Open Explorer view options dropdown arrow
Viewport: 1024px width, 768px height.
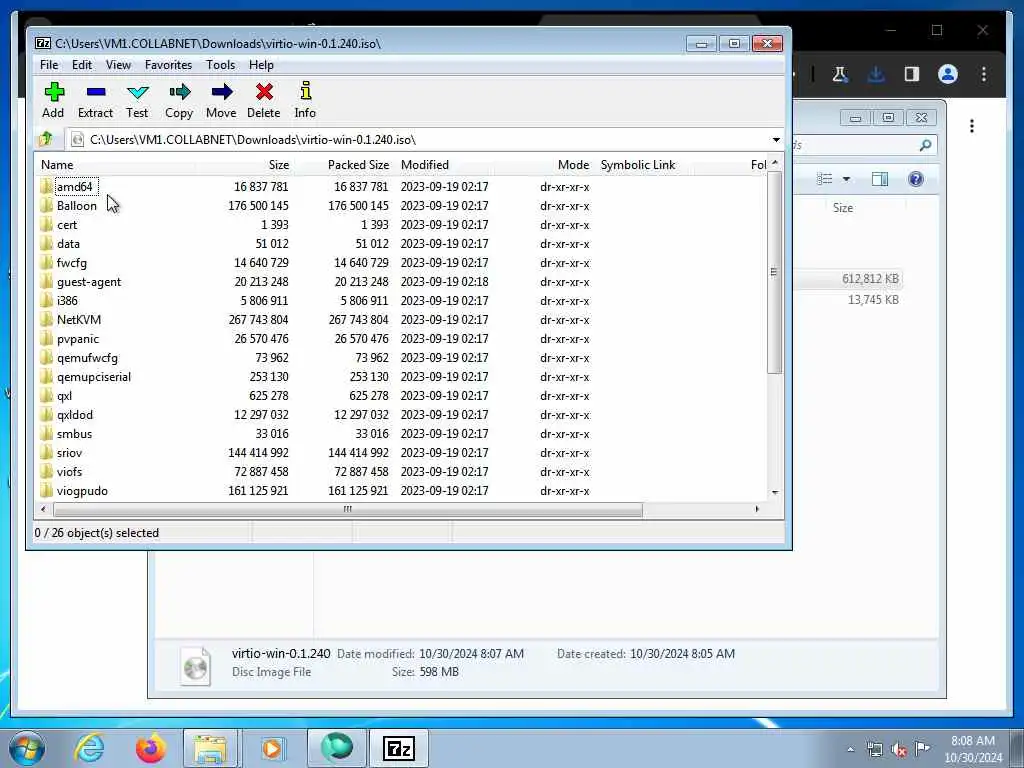846,179
